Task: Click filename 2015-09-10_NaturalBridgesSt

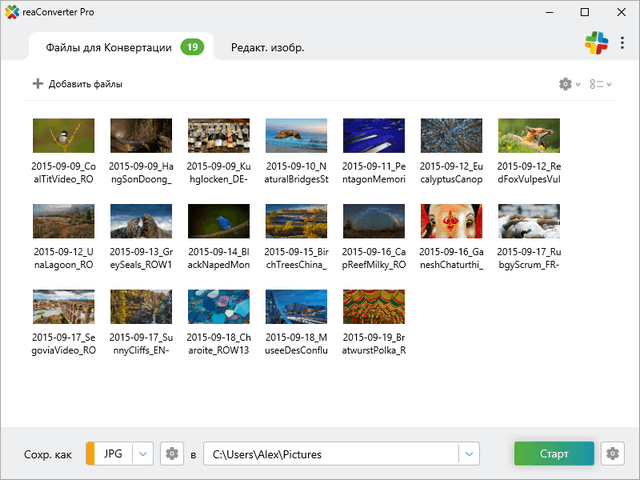Action: 296,173
